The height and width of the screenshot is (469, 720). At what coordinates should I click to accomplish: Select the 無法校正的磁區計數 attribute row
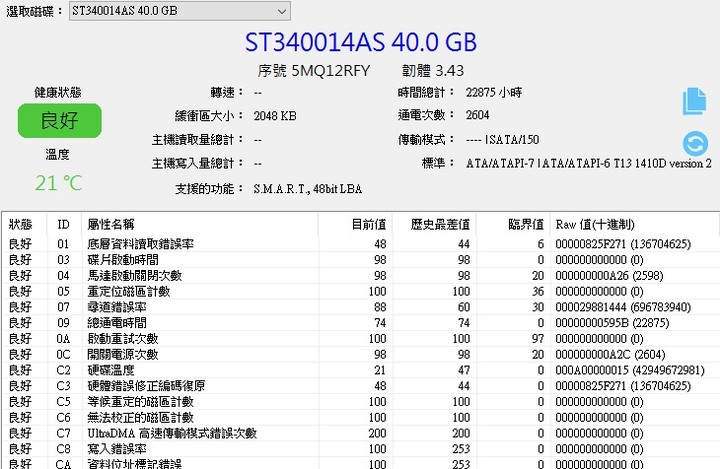361,418
